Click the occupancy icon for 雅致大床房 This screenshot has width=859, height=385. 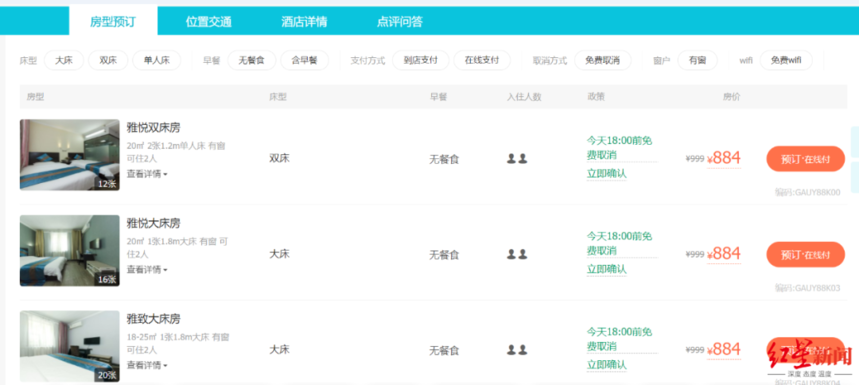click(517, 350)
